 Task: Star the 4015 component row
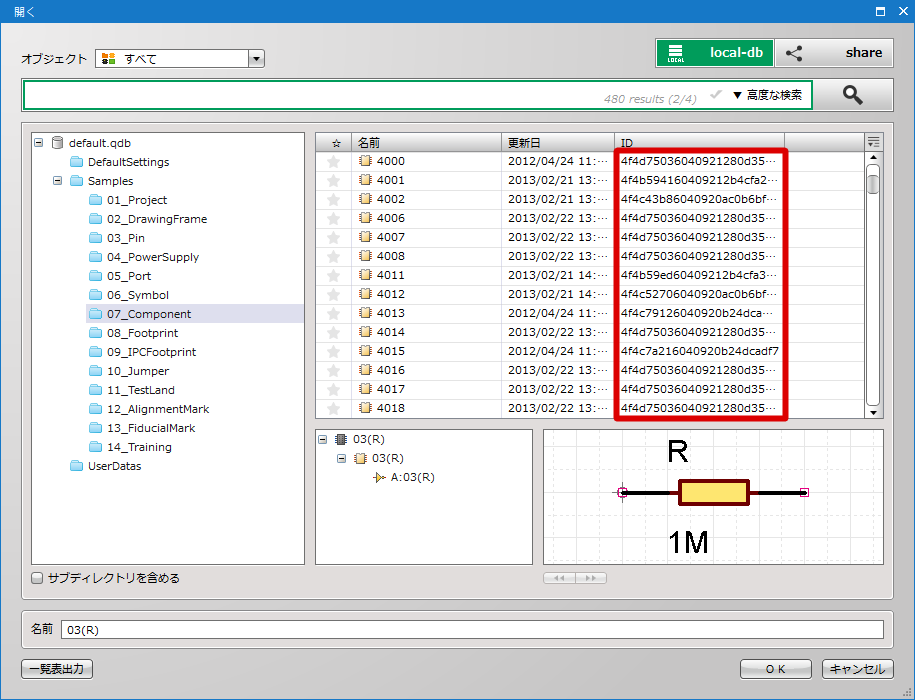[333, 351]
